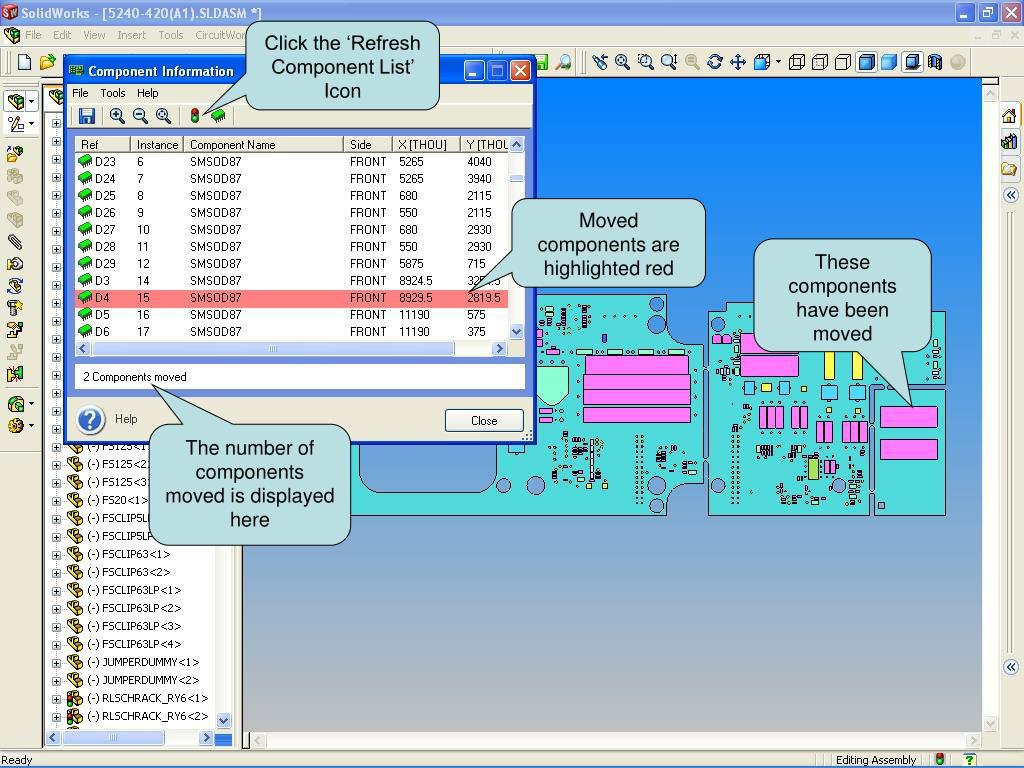Click the zoom in magnifier in Component Information
This screenshot has width=1024, height=768.
click(117, 116)
